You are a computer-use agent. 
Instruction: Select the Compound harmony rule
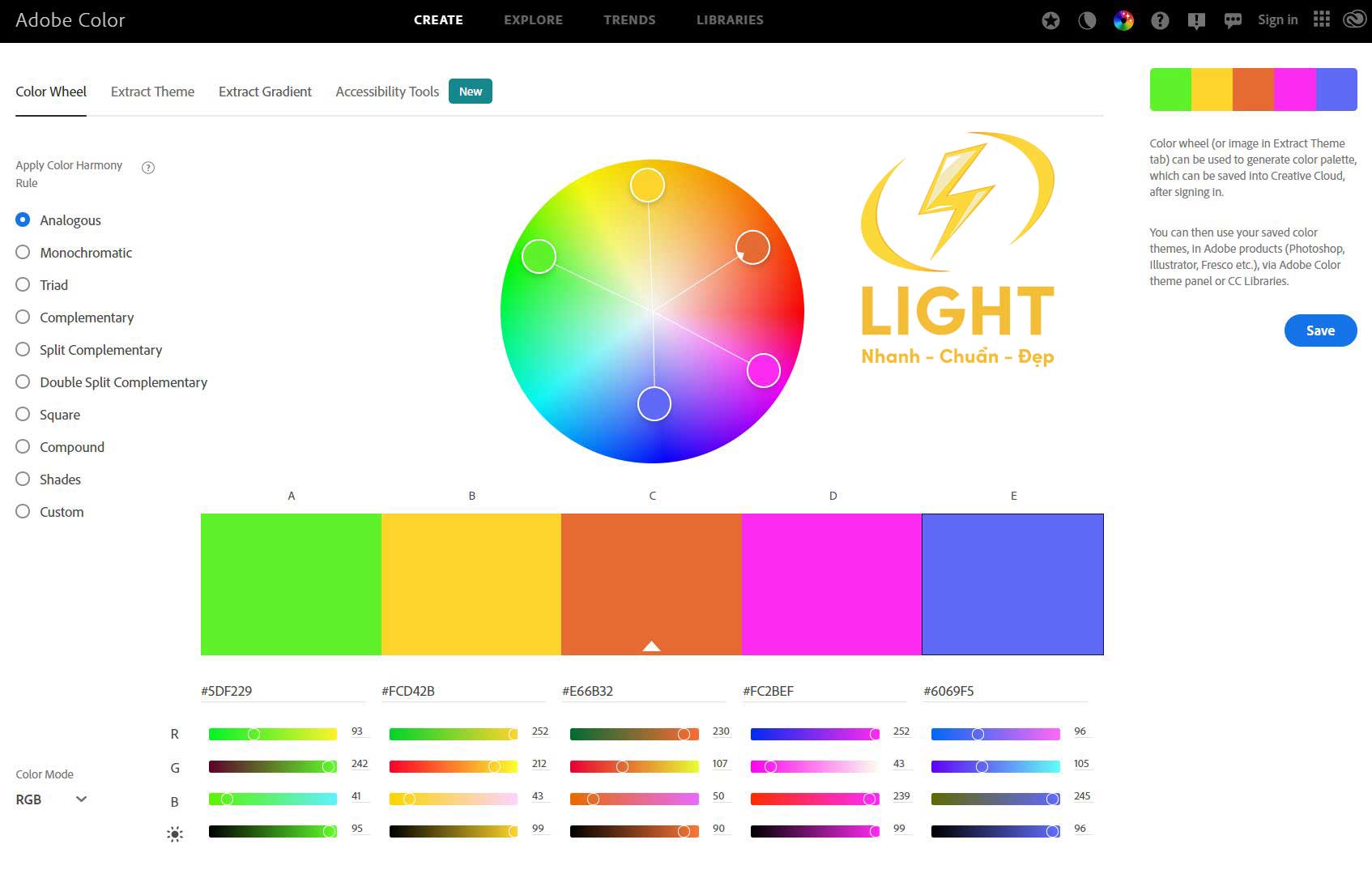tap(60, 447)
